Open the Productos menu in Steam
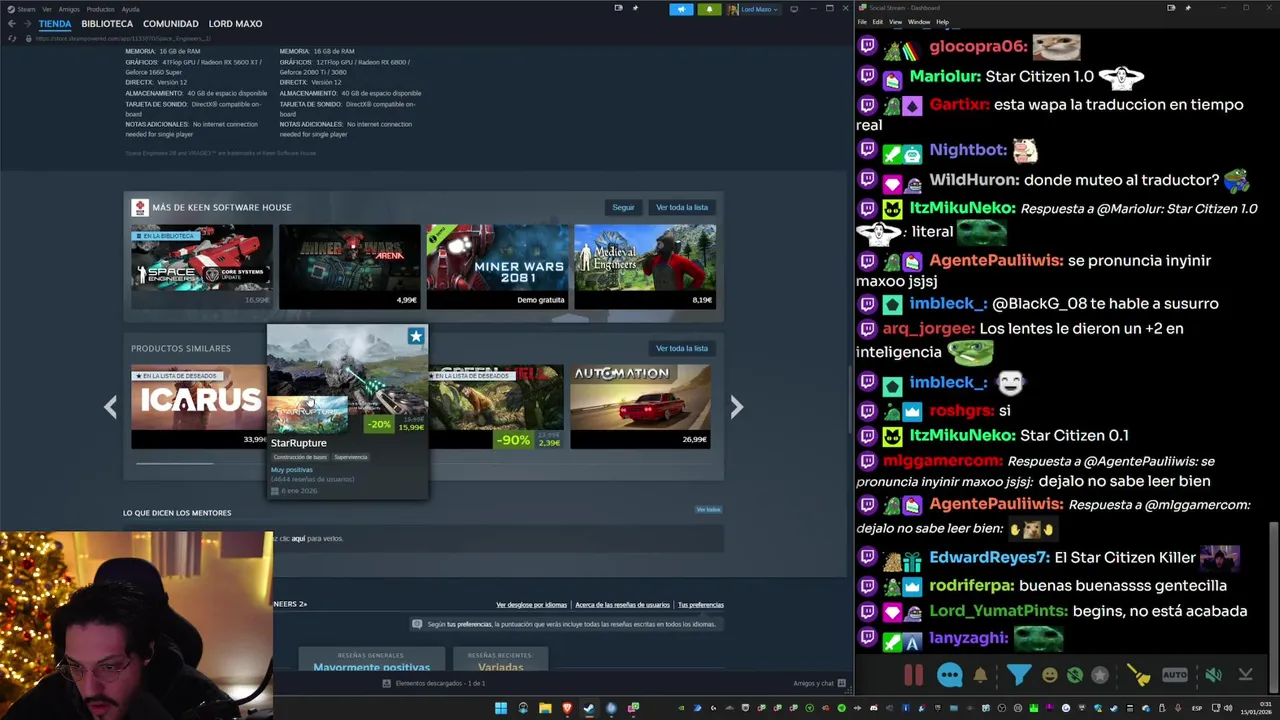The image size is (1280, 720). point(100,9)
